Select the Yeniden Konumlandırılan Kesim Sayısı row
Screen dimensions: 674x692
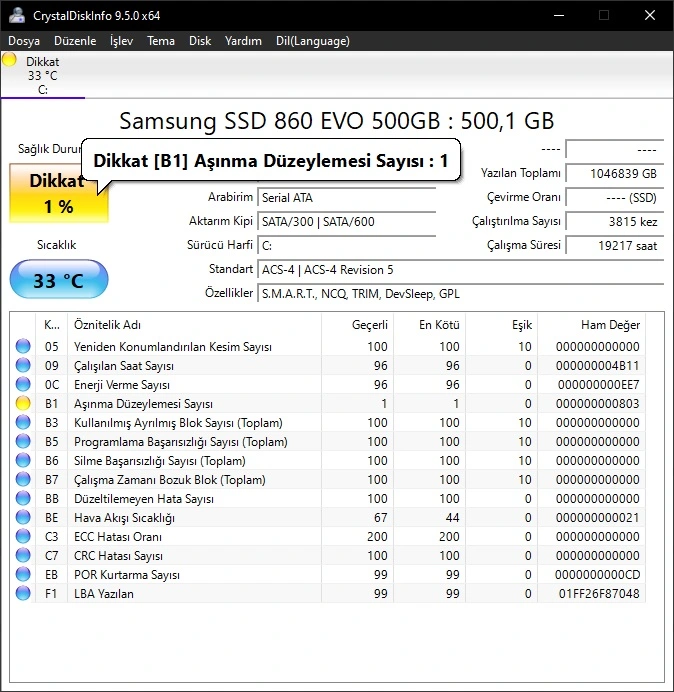click(329, 346)
